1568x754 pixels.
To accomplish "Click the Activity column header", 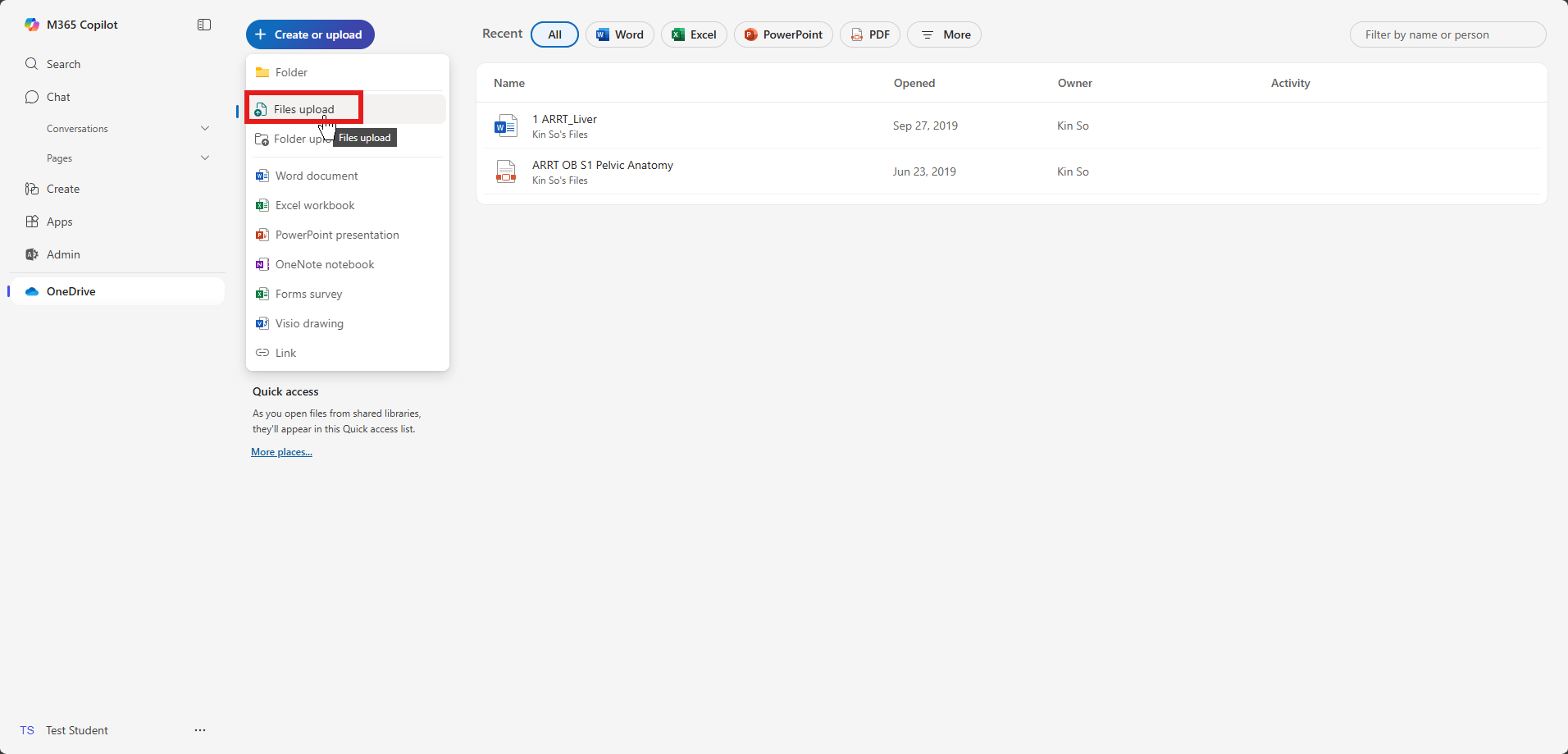I will (x=1291, y=83).
